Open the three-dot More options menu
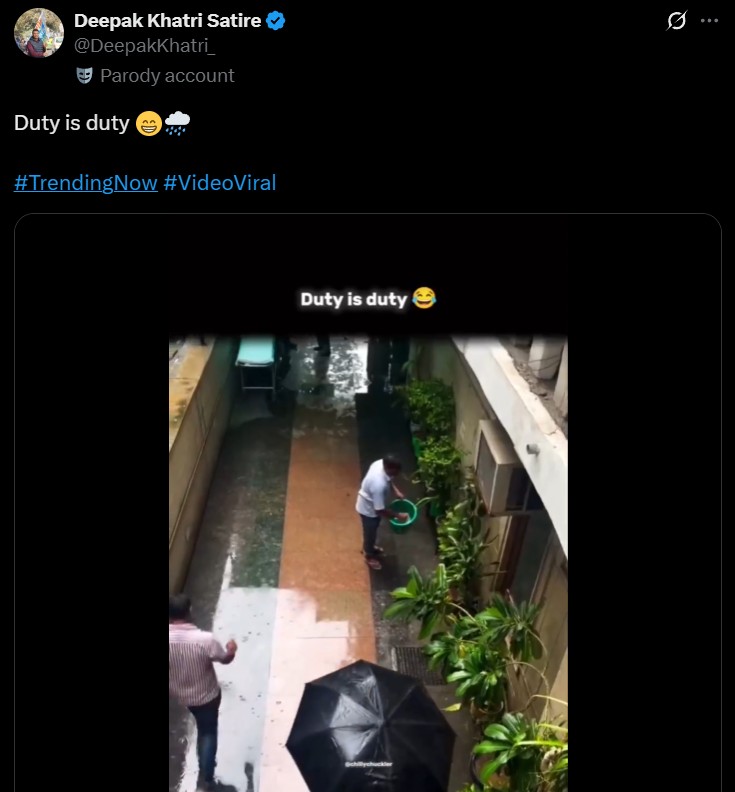 710,21
